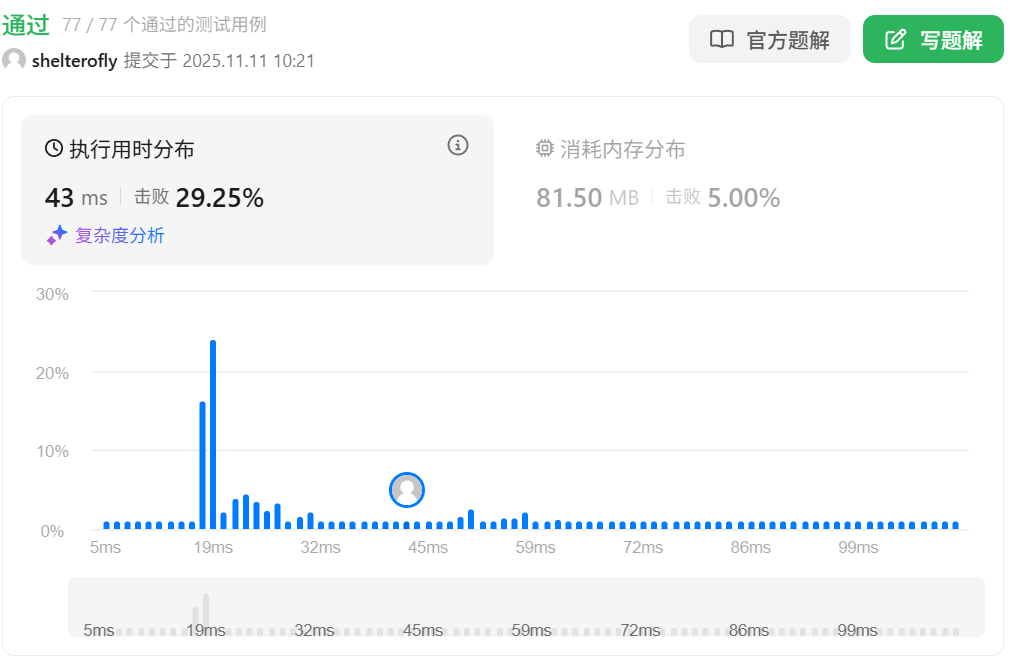The image size is (1011, 663).
Task: Click the 99ms position in the overview strip
Action: (857, 630)
